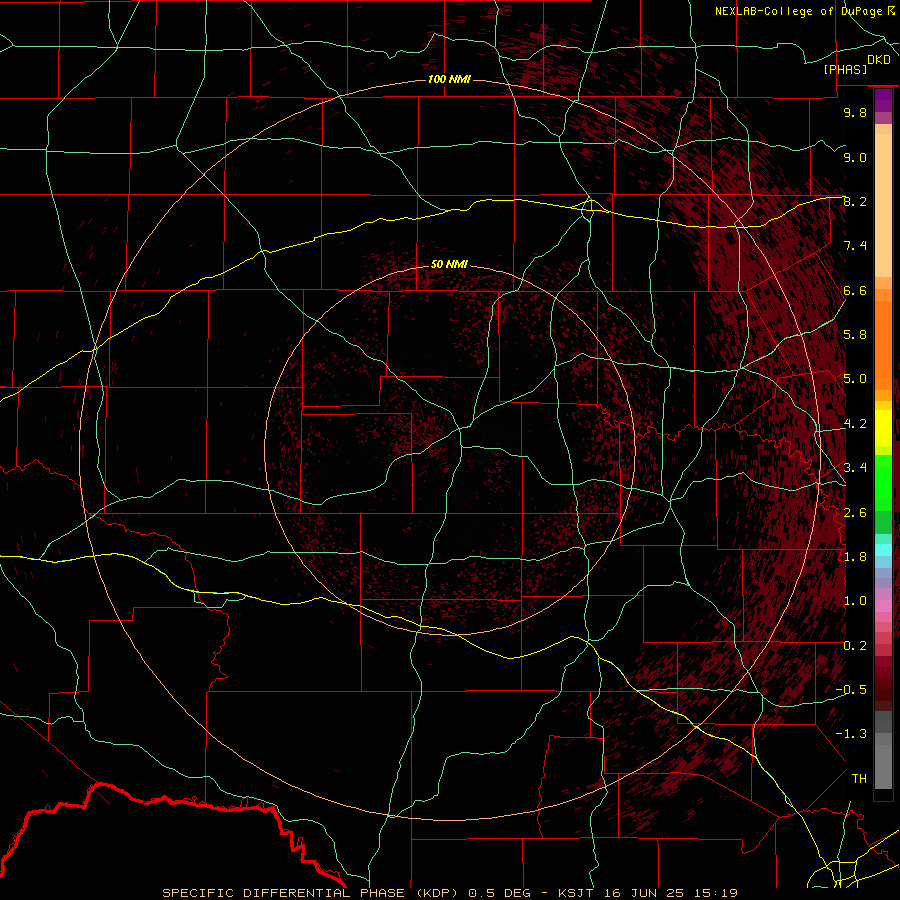Select the 1.8 scale value
900x900 pixels.
(x=855, y=556)
